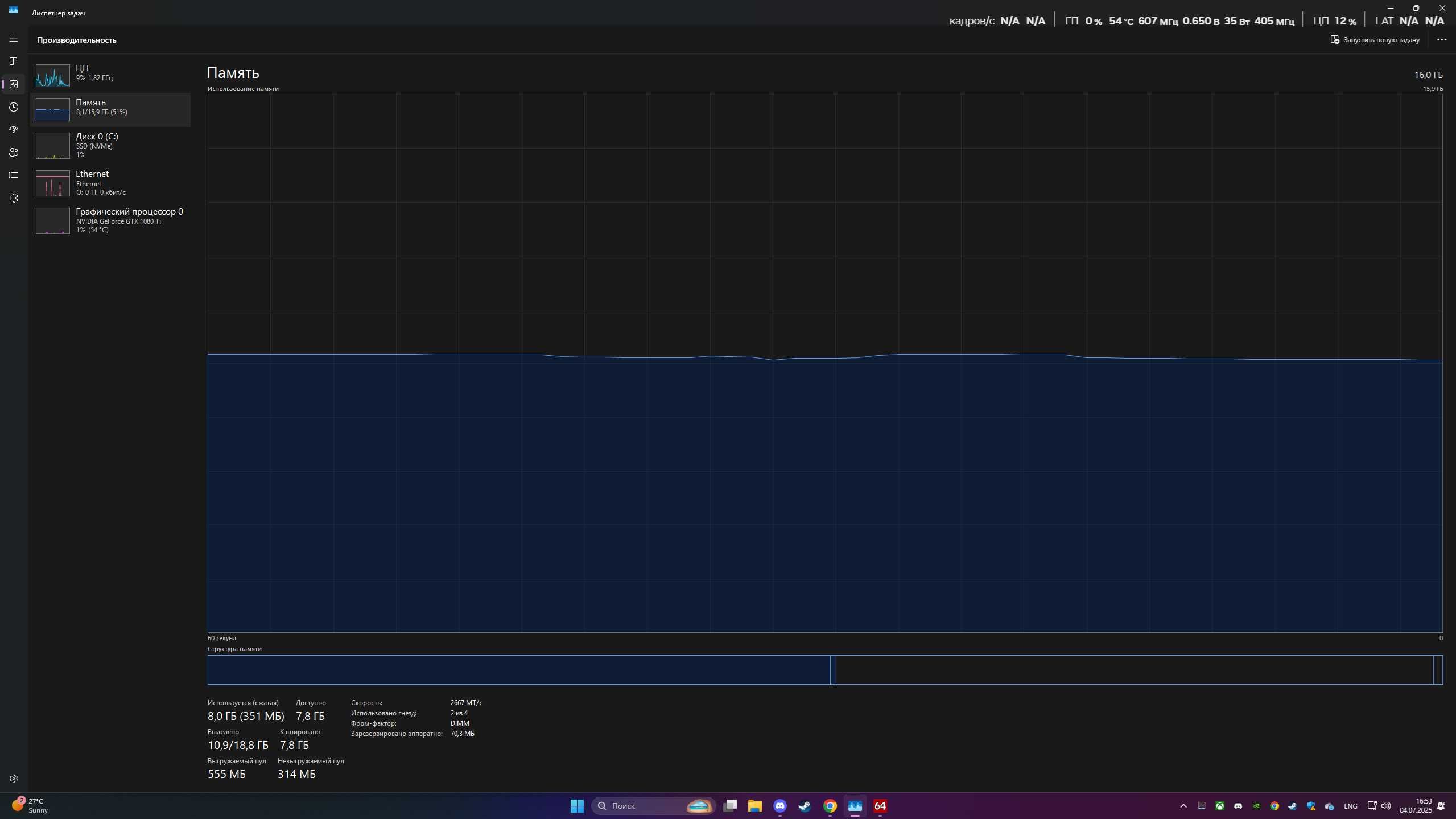Screen dimensions: 1456x819
Task: Open Task View from the taskbar
Action: (730, 806)
